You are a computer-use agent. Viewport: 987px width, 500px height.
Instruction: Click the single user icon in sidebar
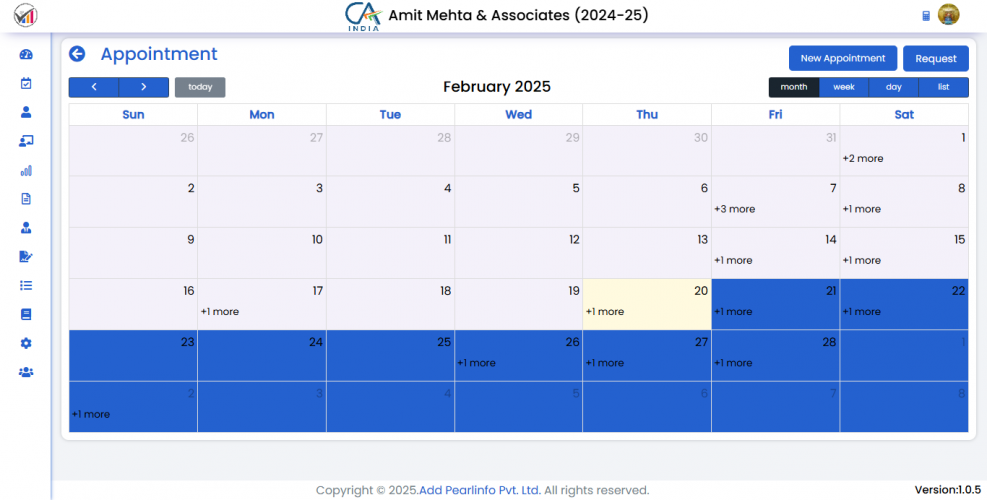(26, 112)
